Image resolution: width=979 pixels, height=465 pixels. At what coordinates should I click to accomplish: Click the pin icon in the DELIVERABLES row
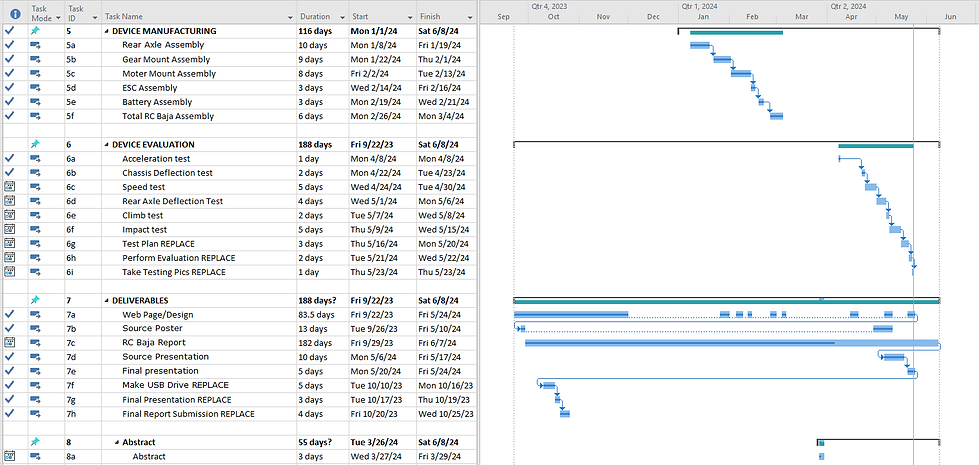[36, 300]
